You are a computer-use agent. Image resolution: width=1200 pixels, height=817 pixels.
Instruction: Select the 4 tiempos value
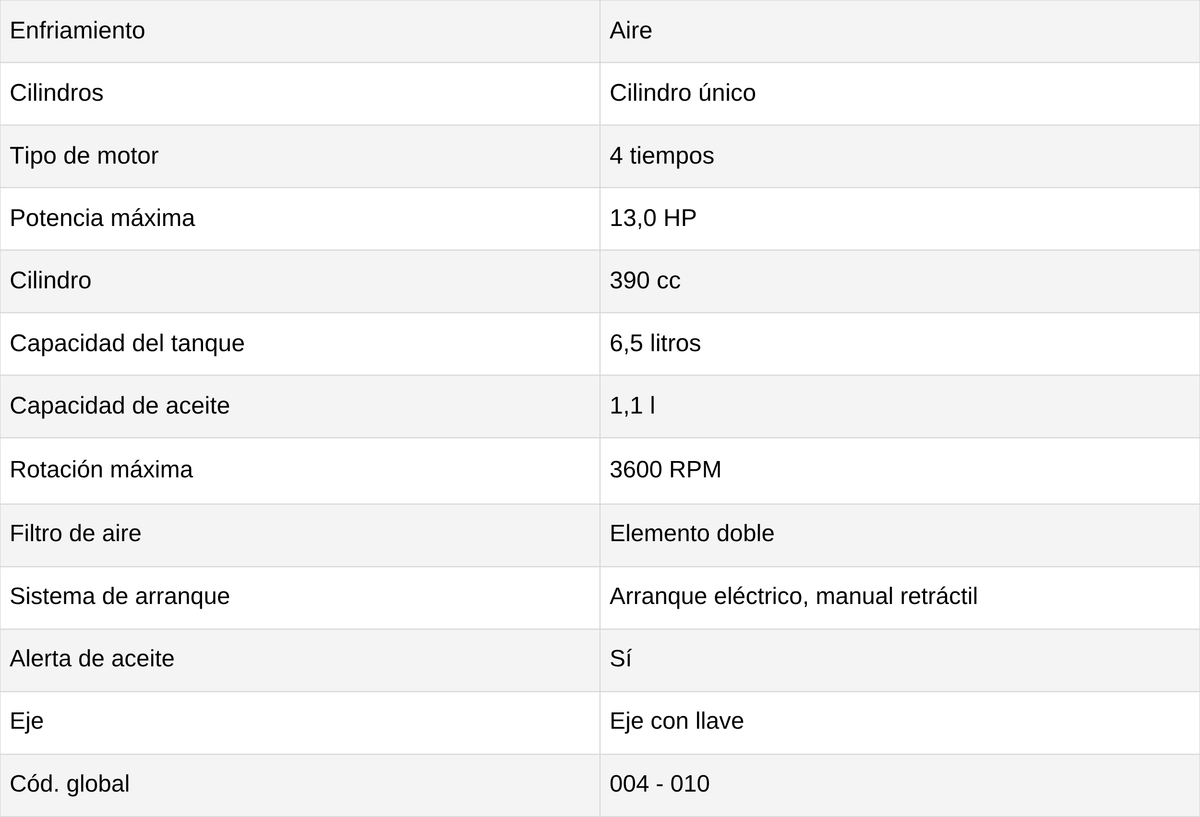tap(662, 156)
